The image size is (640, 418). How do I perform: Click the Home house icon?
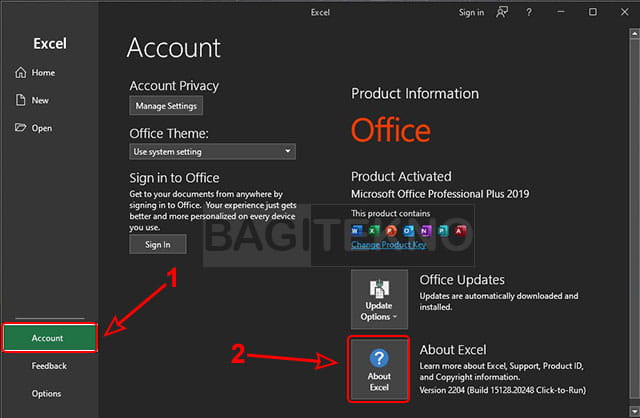coord(20,72)
